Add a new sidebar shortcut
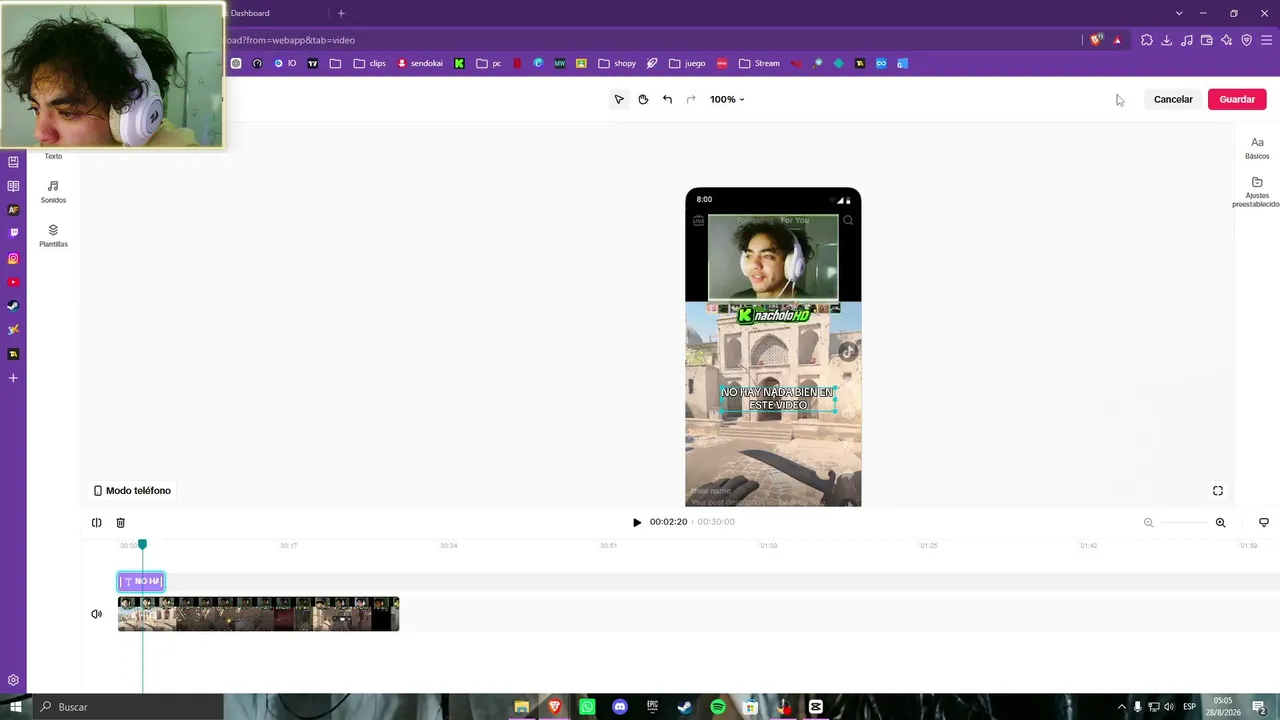 [x=13, y=378]
